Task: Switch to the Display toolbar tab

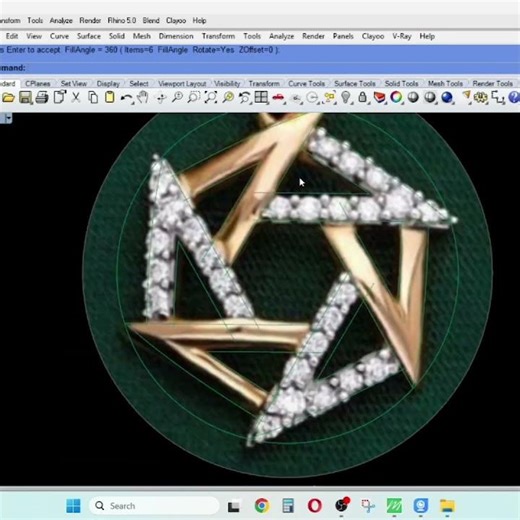Action: pyautogui.click(x=108, y=83)
